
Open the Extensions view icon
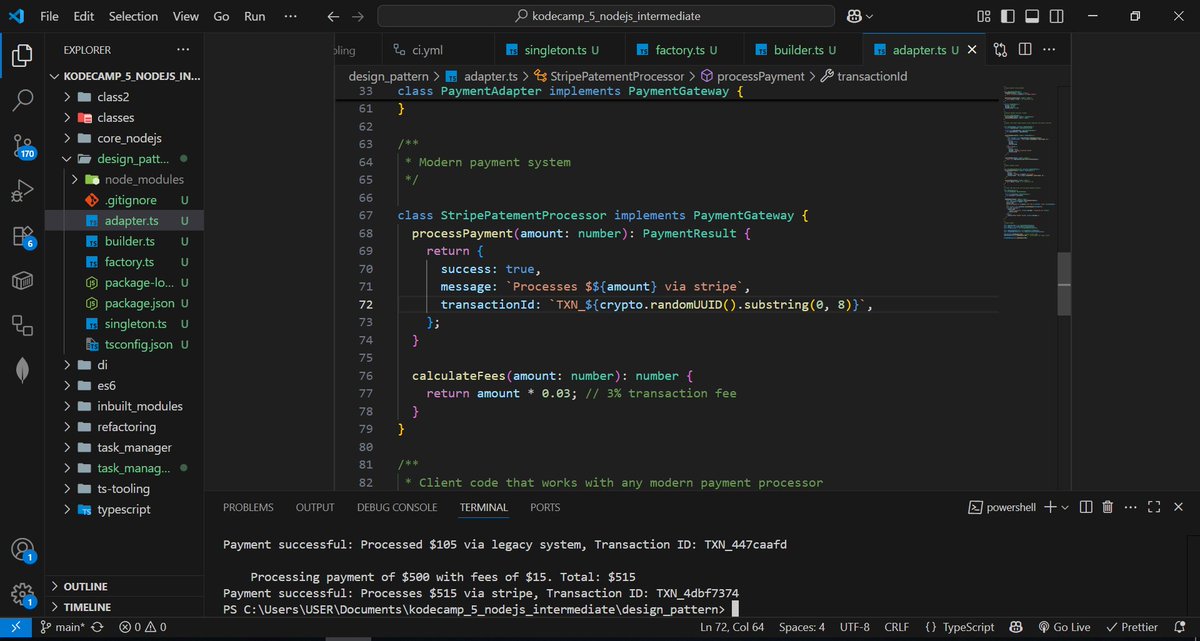coord(22,237)
